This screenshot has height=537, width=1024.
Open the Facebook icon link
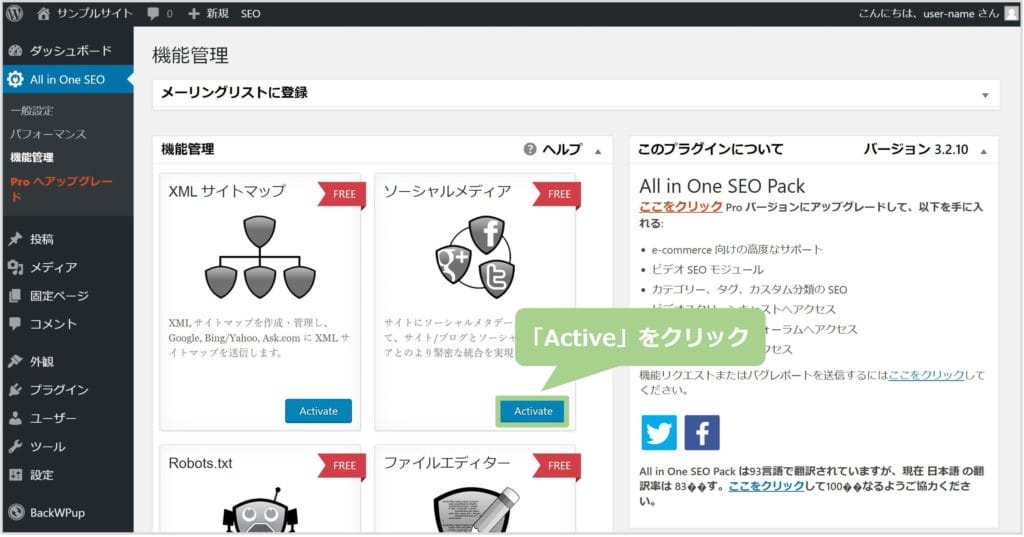tap(702, 432)
